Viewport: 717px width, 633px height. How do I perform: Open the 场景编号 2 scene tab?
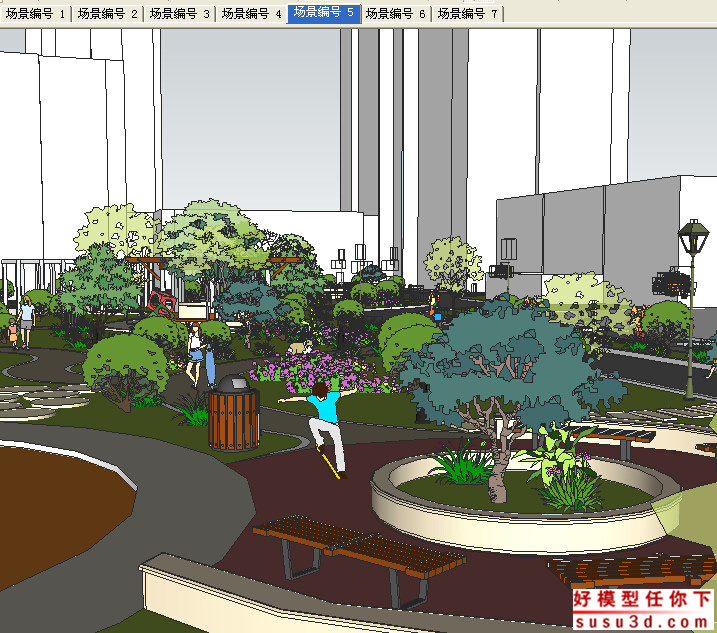coord(107,14)
